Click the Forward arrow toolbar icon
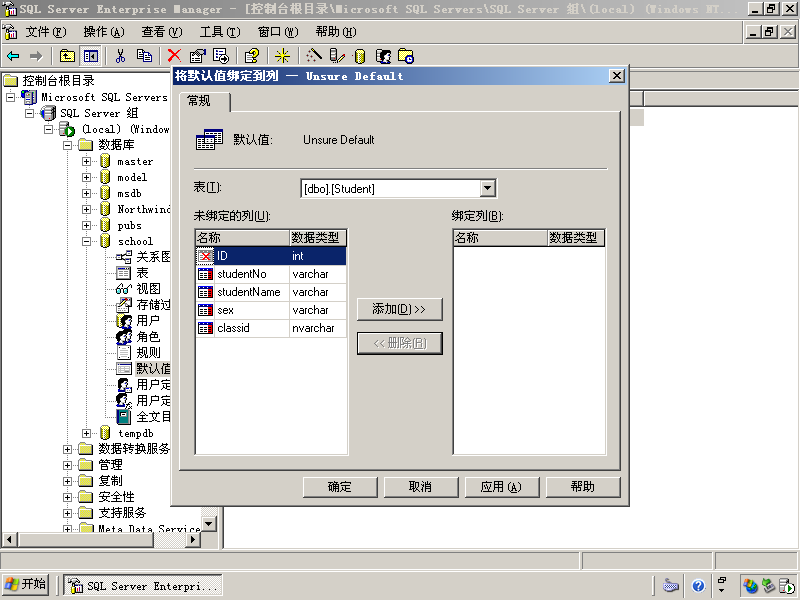Viewport: 800px width, 600px height. (36, 56)
